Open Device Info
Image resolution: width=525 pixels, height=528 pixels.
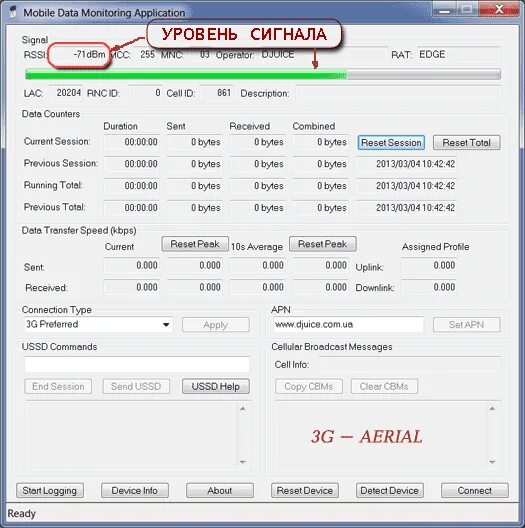tap(135, 491)
